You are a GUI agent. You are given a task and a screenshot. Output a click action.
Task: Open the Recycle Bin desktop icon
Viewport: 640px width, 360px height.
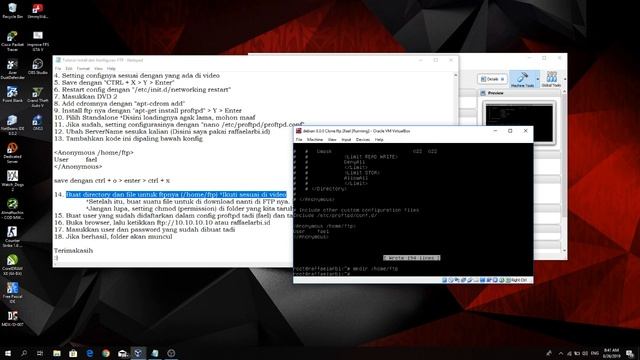tap(12, 11)
